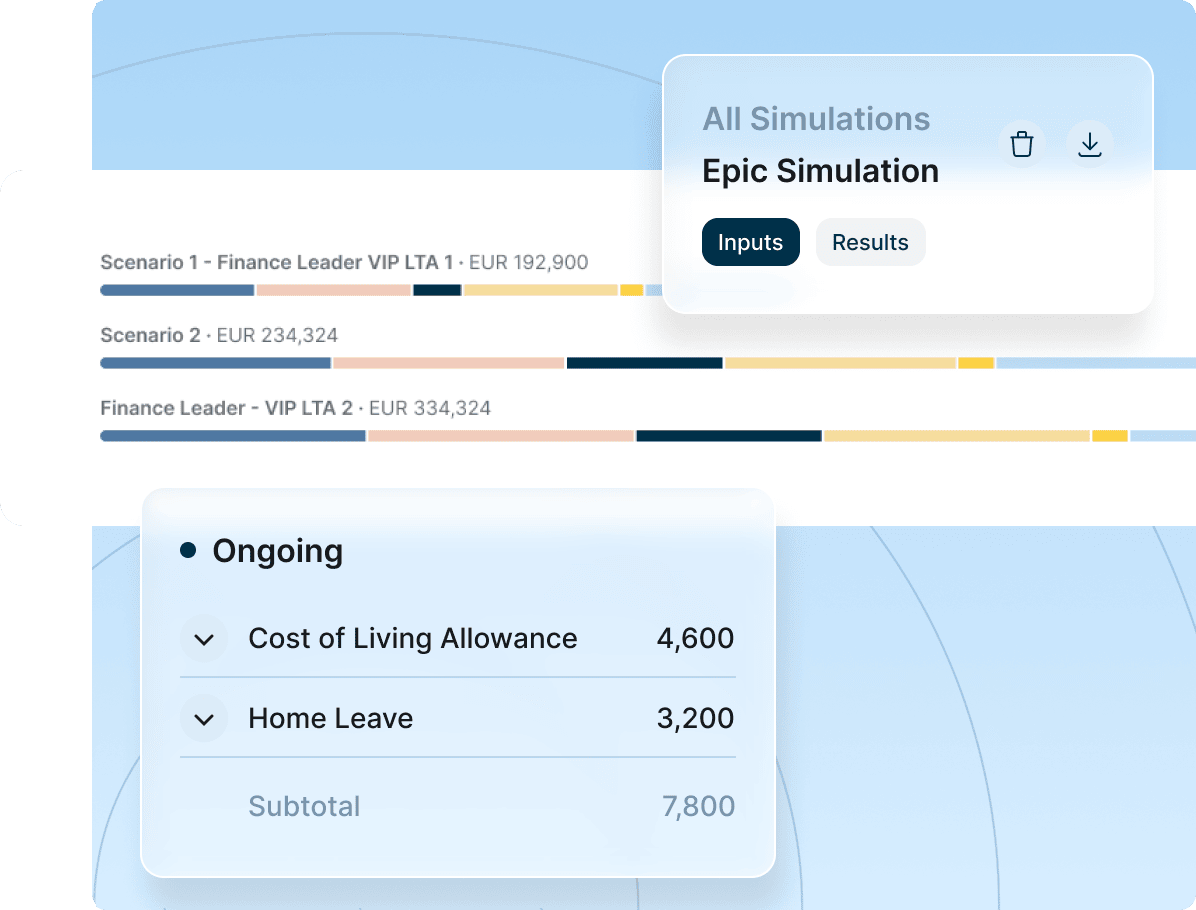Click the dark dot beside Ongoing
The width and height of the screenshot is (1196, 910).
point(188,550)
